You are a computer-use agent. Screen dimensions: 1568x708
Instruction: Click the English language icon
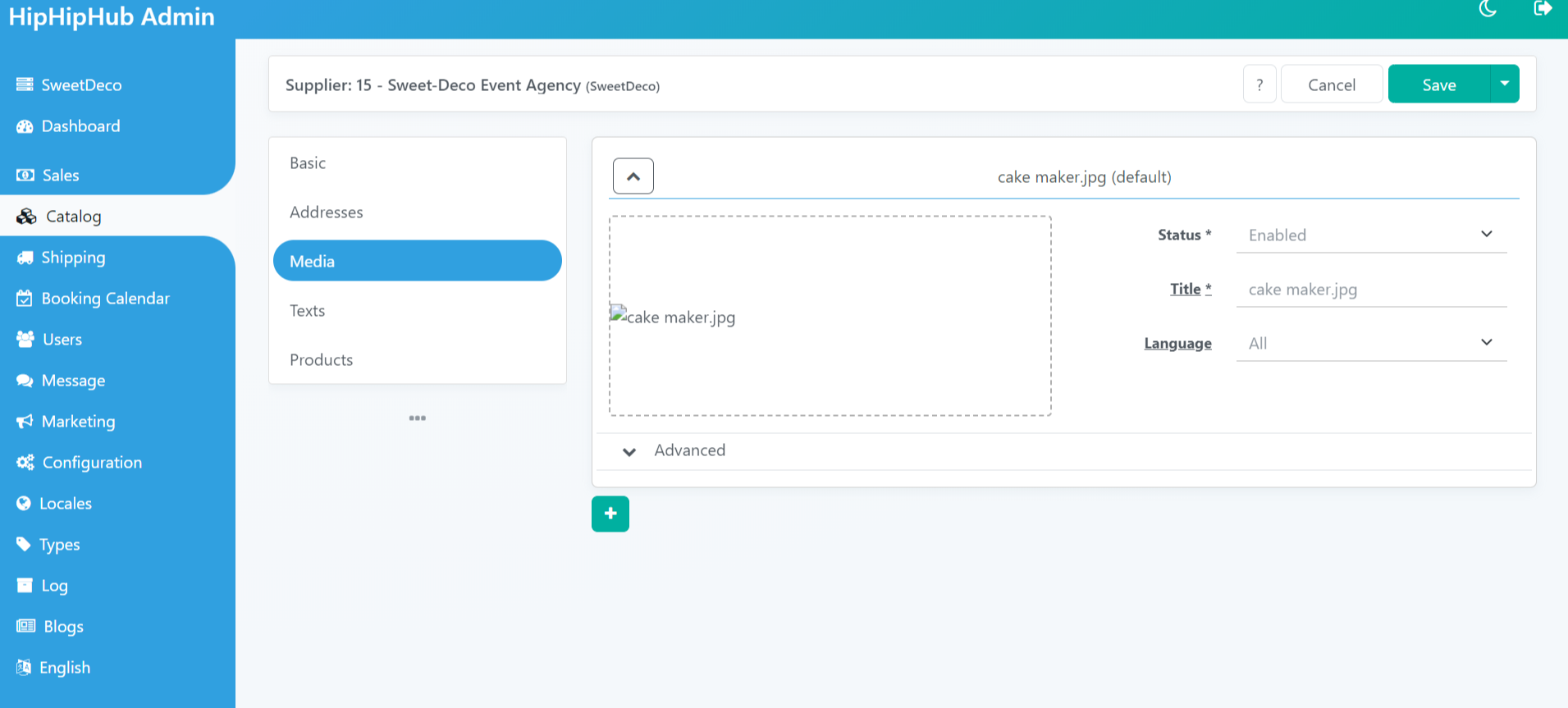pyautogui.click(x=24, y=667)
